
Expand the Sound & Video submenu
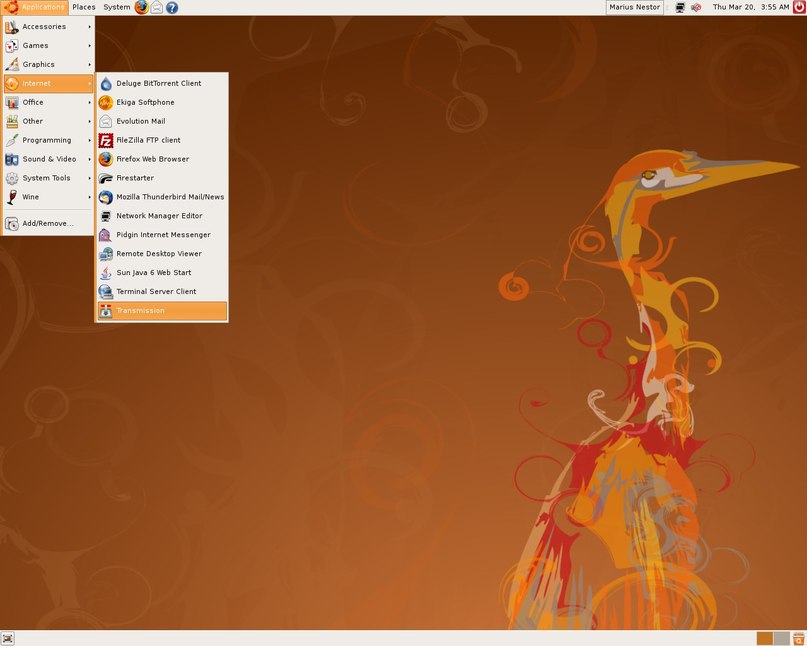pos(48,159)
